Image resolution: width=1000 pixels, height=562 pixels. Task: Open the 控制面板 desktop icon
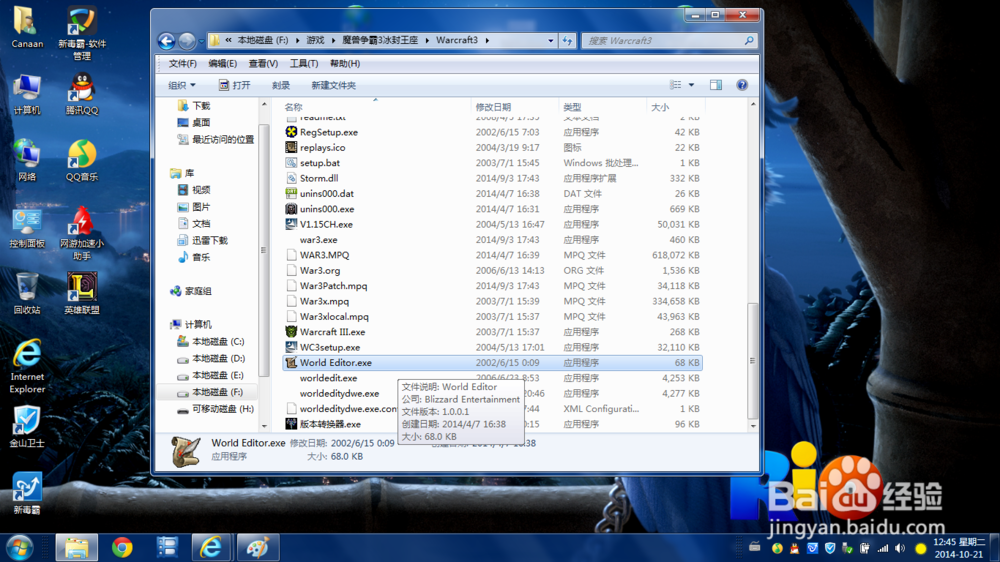click(x=27, y=227)
